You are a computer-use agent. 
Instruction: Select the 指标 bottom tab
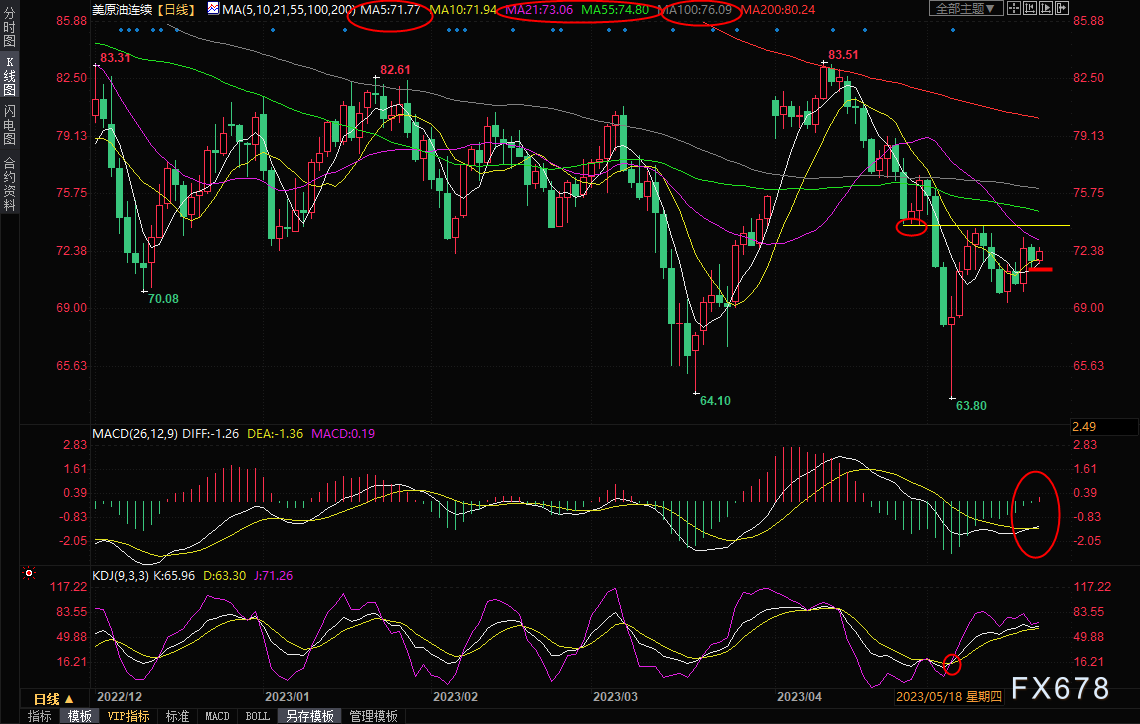click(x=39, y=716)
